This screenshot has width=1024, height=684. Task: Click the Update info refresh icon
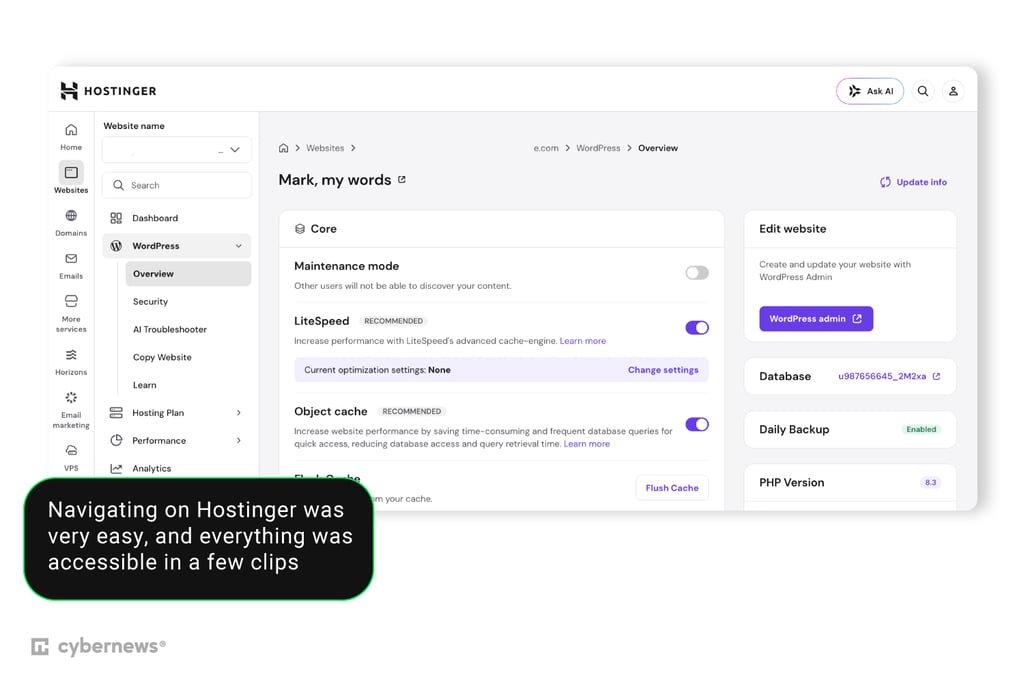click(x=885, y=182)
